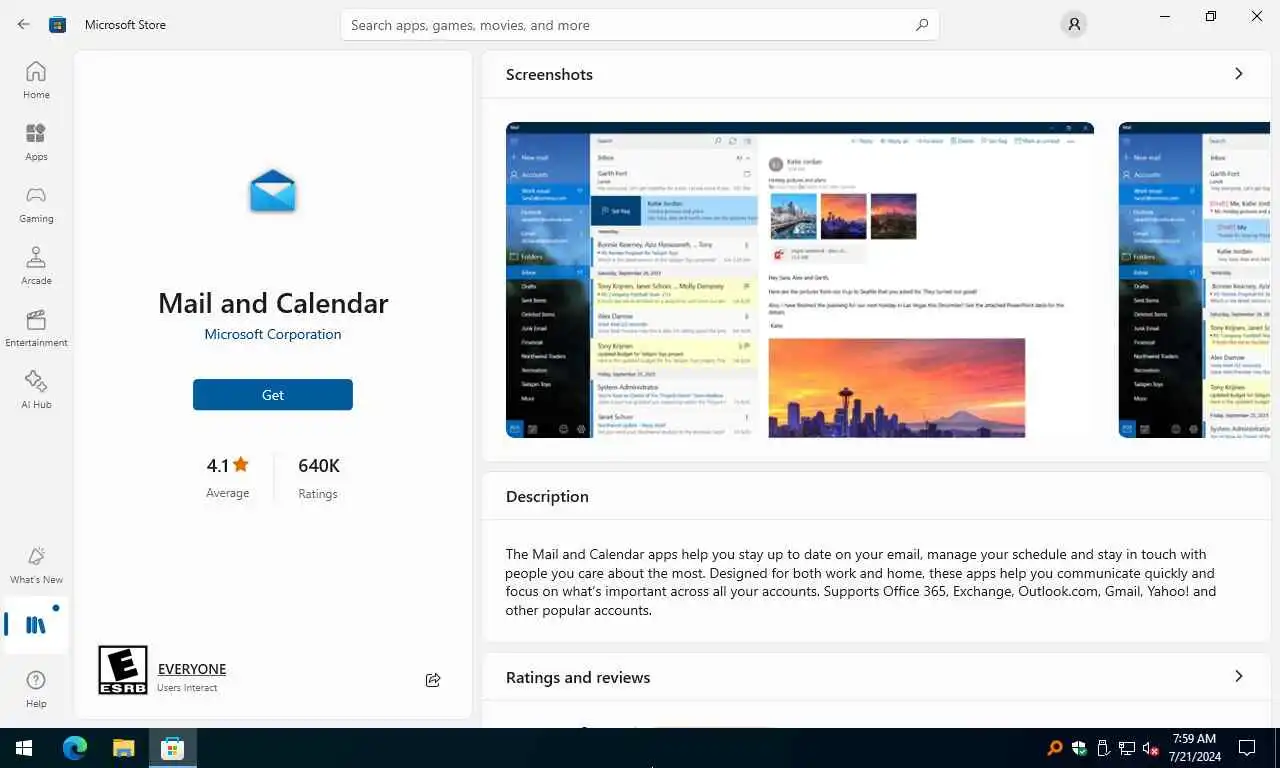Click the network tray icon
This screenshot has height=768, width=1280.
pos(1127,748)
